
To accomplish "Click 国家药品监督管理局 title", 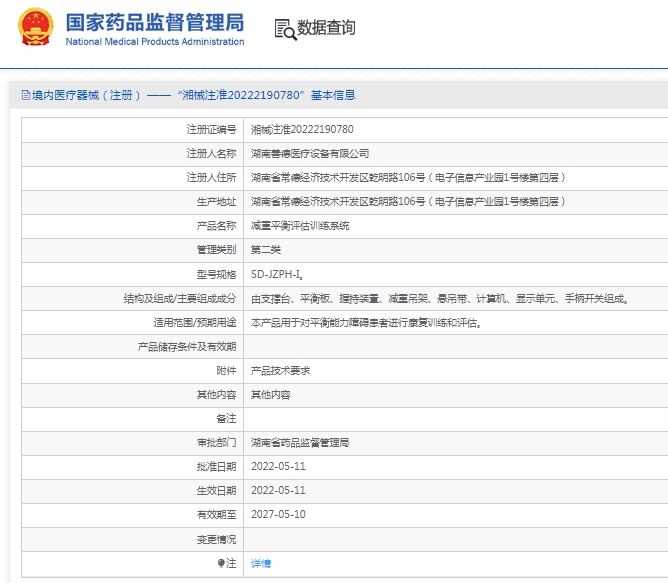I will click(155, 22).
